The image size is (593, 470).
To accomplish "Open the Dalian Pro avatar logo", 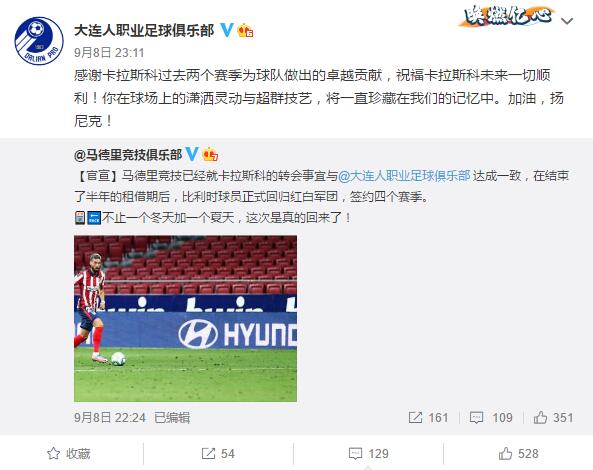I will (x=39, y=41).
